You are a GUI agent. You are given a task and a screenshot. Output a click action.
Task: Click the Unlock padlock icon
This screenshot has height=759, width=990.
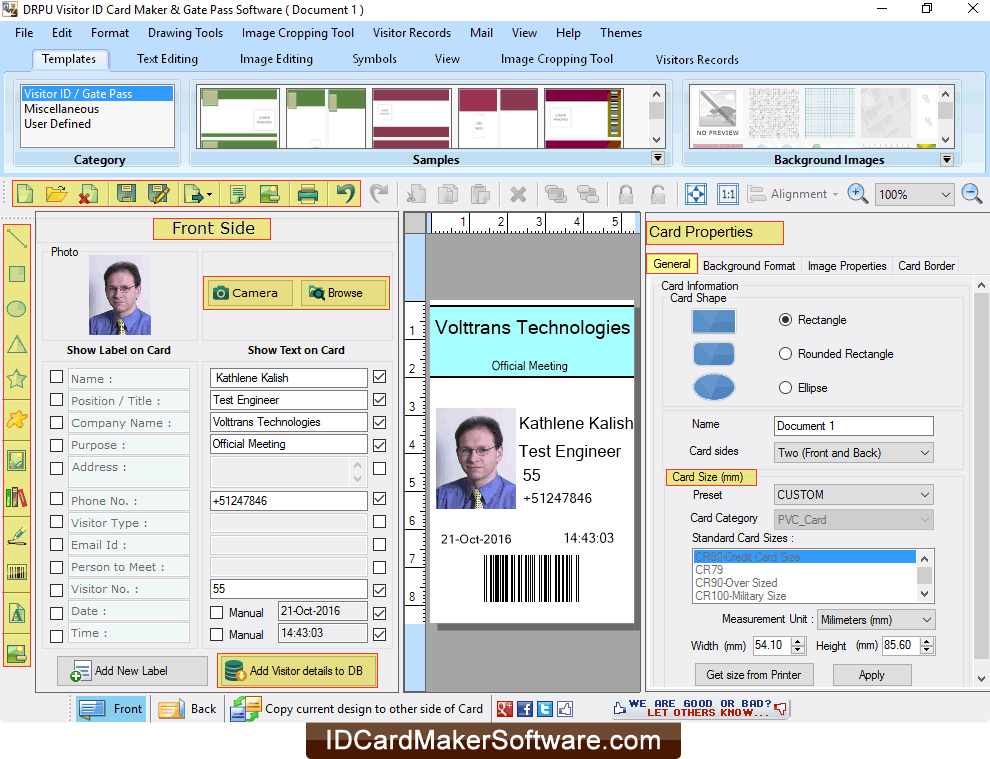(657, 194)
